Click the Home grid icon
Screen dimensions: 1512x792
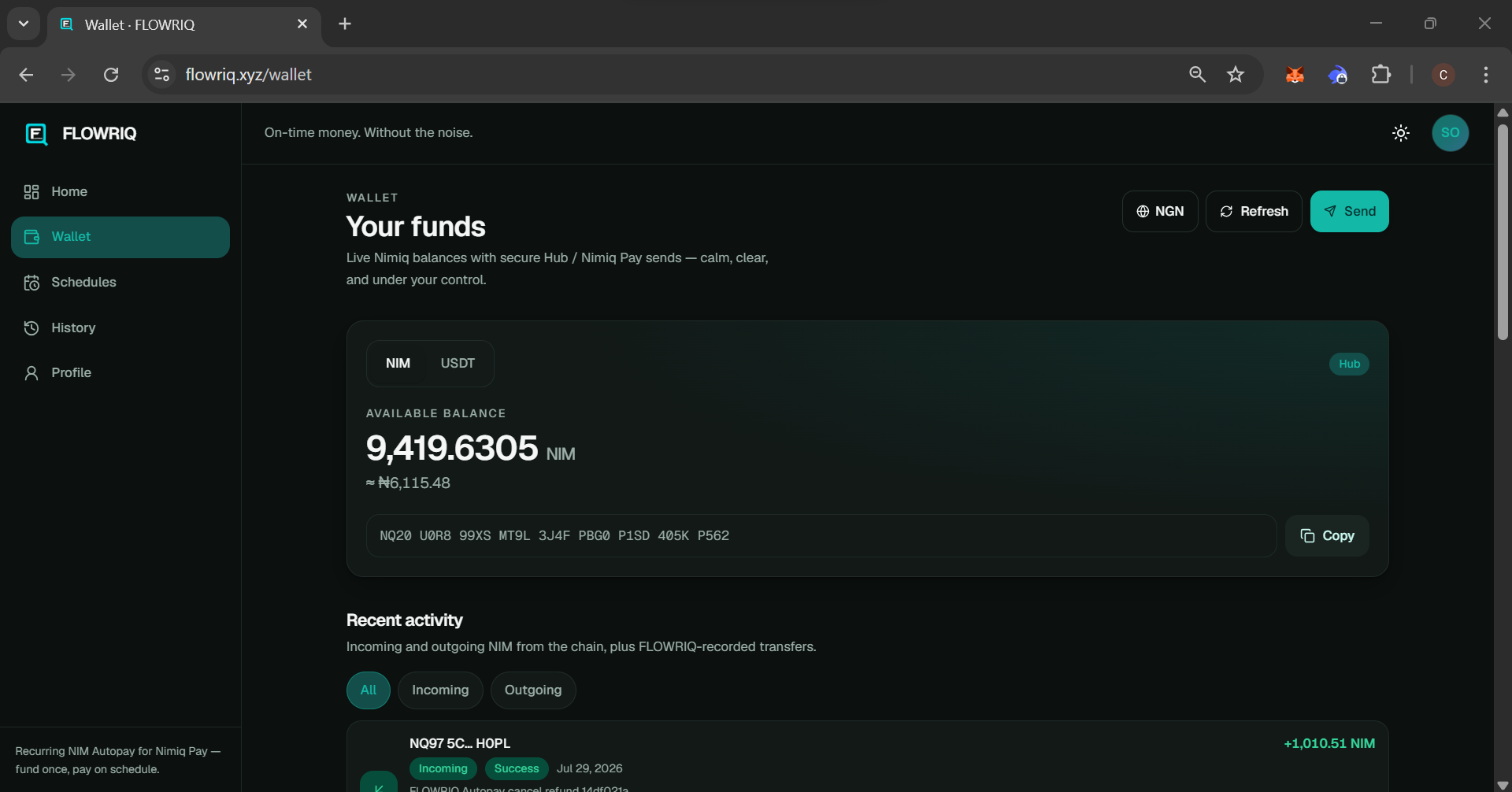pyautogui.click(x=31, y=192)
